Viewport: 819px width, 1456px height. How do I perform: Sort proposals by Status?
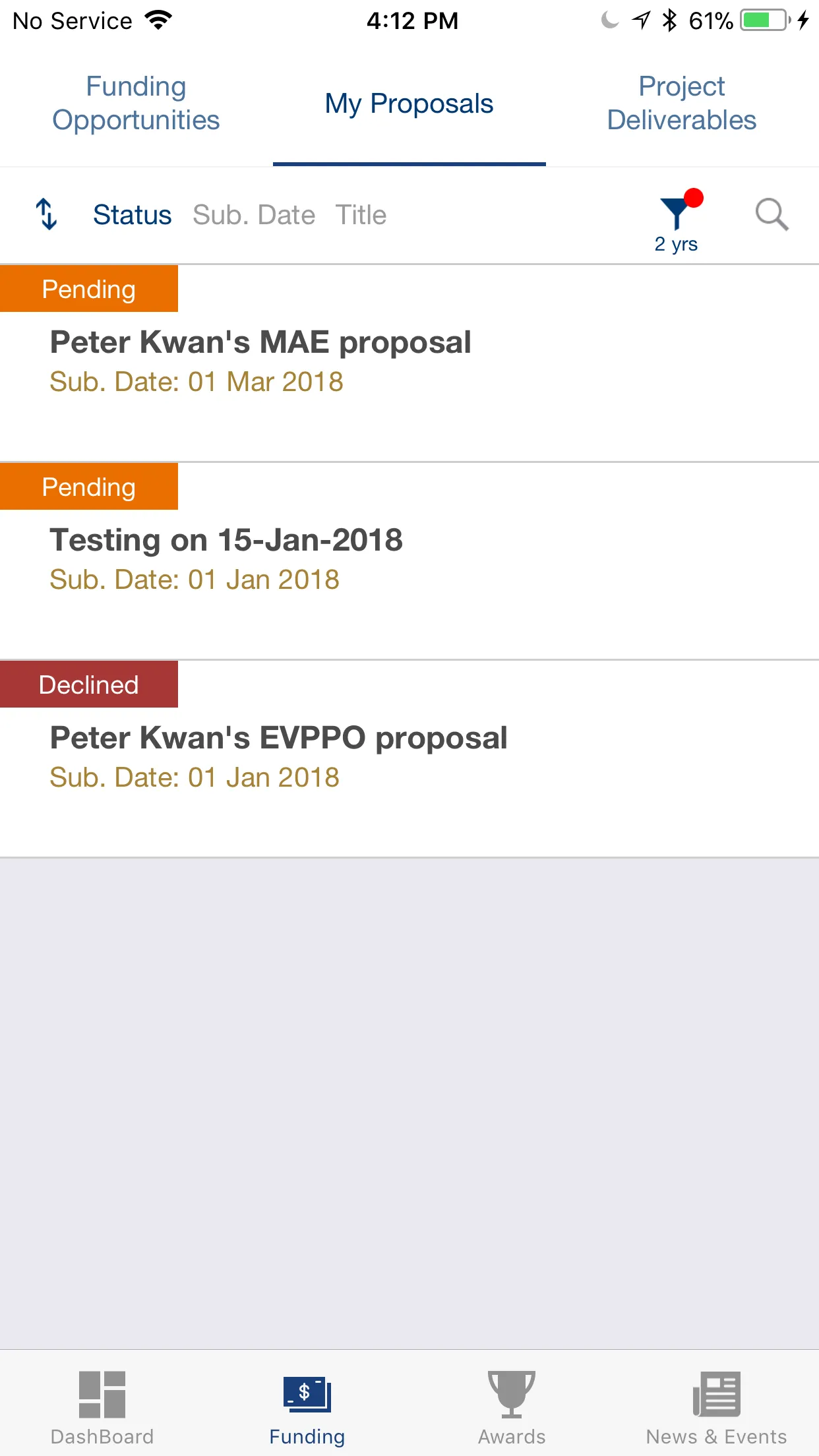(132, 215)
